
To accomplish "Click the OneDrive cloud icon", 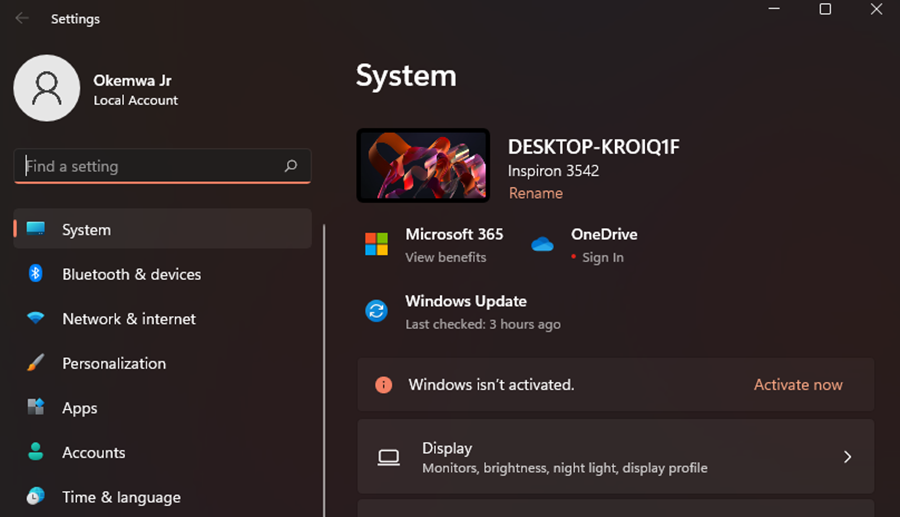I will (x=542, y=244).
